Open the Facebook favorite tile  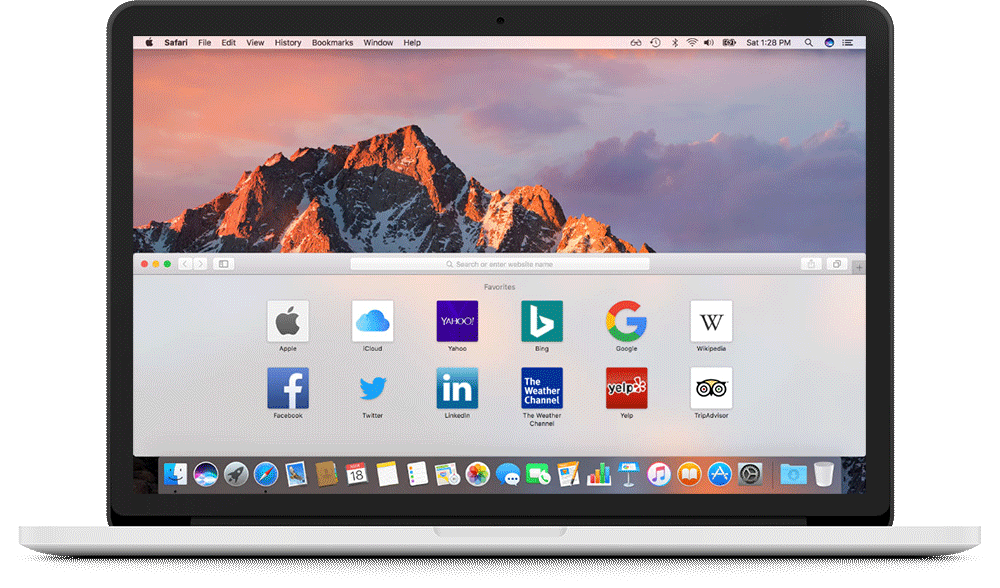coord(288,388)
